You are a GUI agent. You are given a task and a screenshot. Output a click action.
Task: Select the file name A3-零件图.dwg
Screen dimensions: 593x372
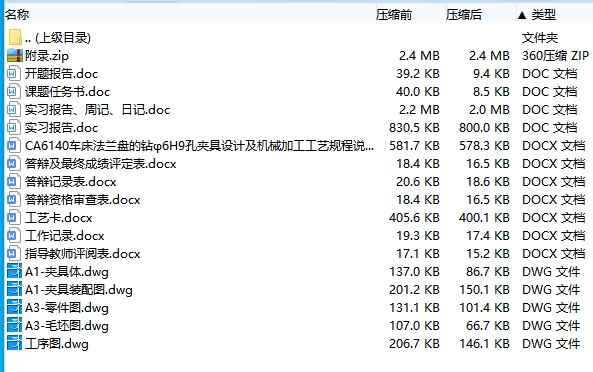click(x=67, y=308)
